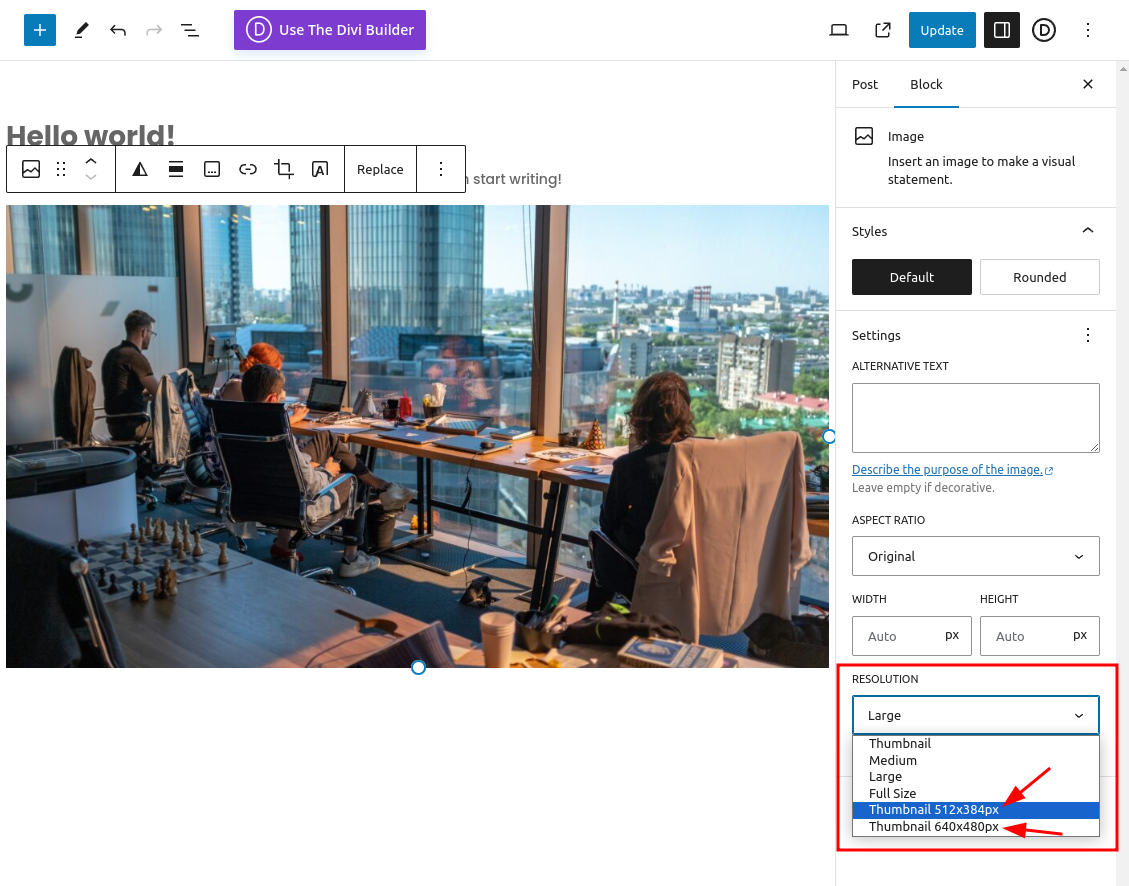Open the image alignment options

176,169
